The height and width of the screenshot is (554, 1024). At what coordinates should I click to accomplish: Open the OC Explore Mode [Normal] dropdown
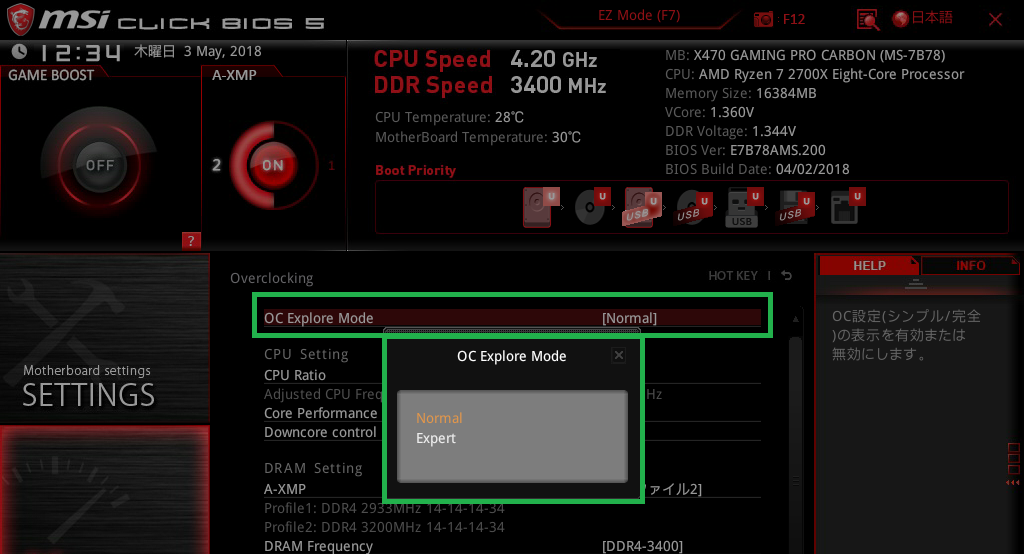[512, 318]
